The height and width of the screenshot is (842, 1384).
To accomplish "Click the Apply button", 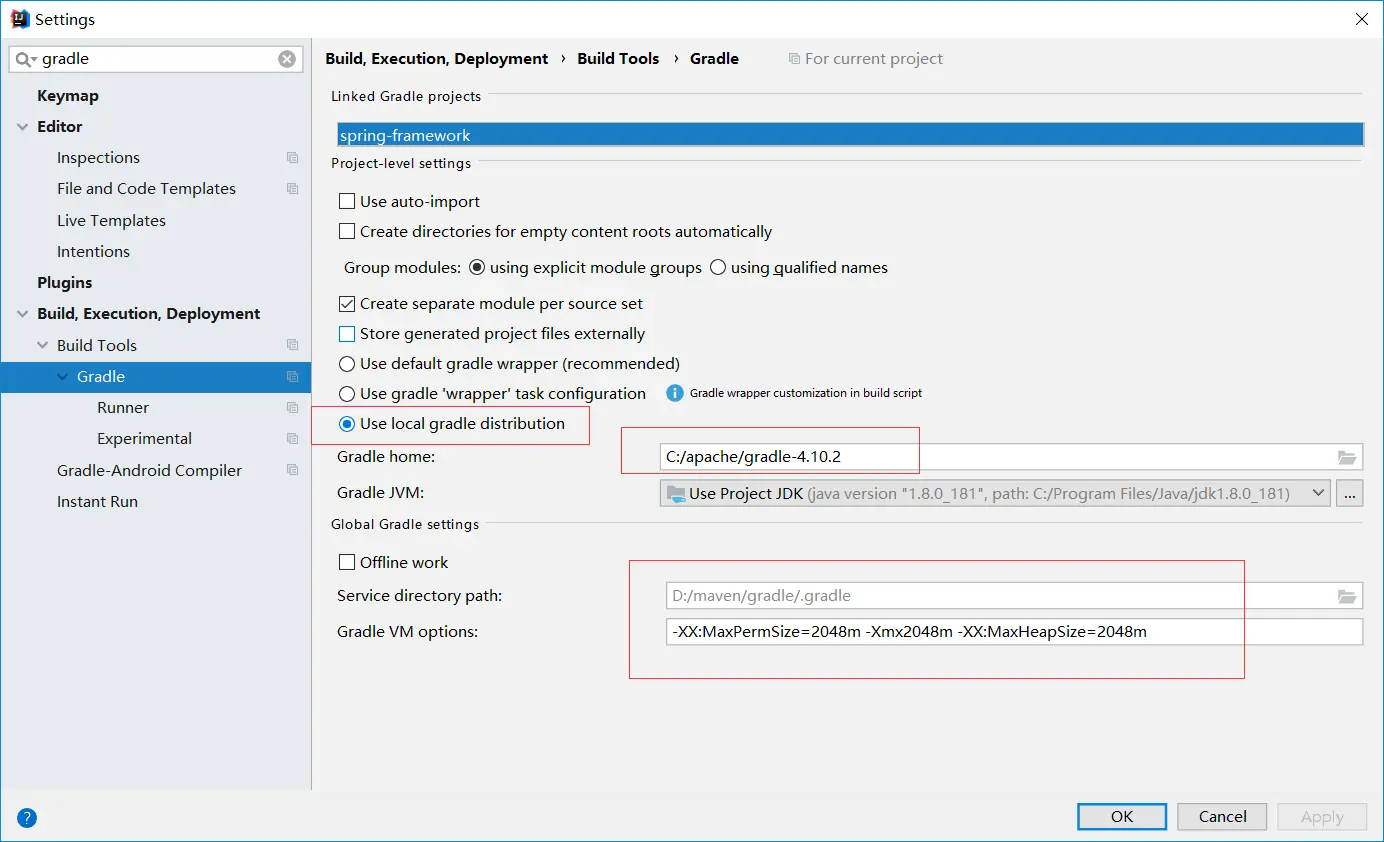I will [x=1322, y=817].
